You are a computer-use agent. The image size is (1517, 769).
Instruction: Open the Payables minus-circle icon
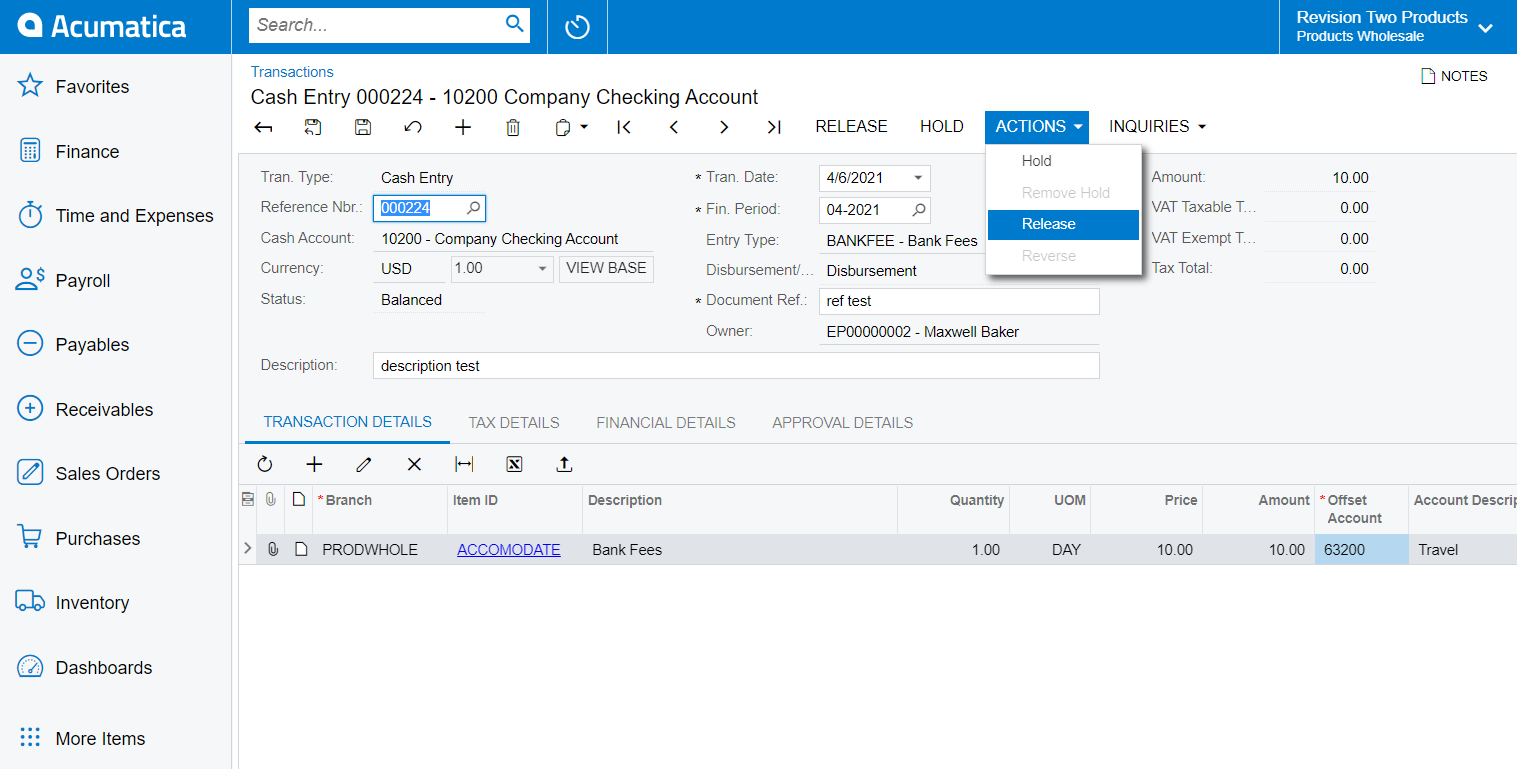(x=30, y=344)
